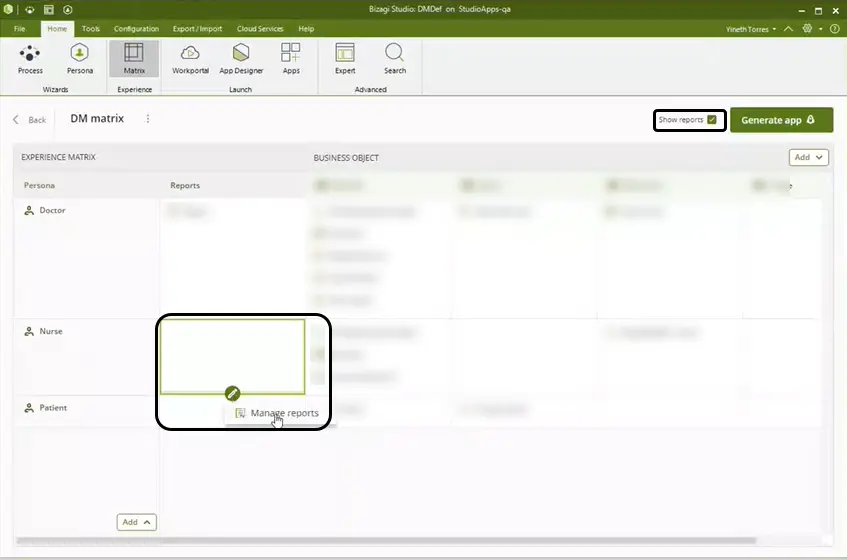Viewport: 847px width, 559px height.
Task: Click the Bizagi logo icon in title bar
Action: click(8, 9)
